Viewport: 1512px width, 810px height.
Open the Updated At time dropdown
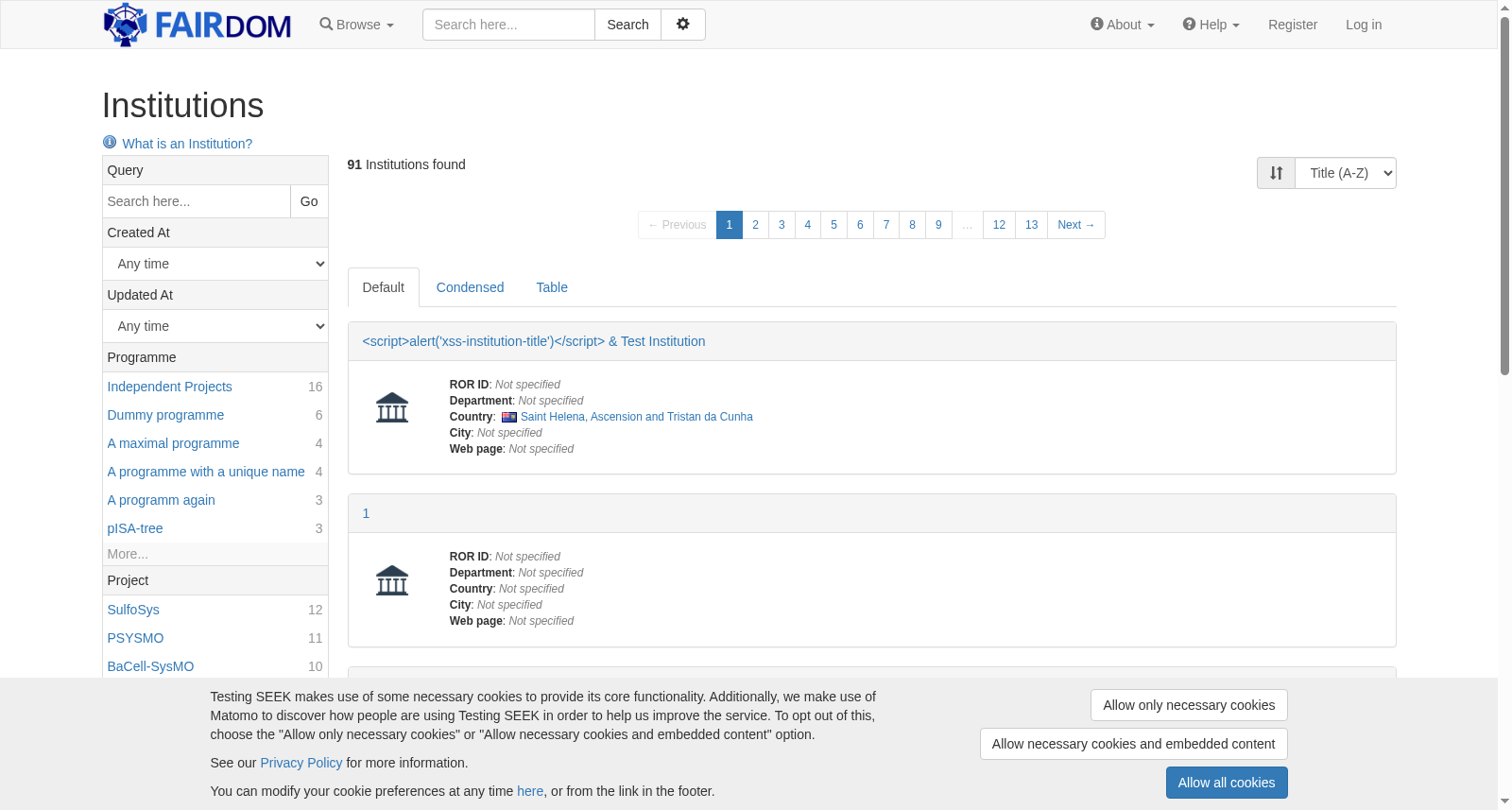click(x=215, y=326)
